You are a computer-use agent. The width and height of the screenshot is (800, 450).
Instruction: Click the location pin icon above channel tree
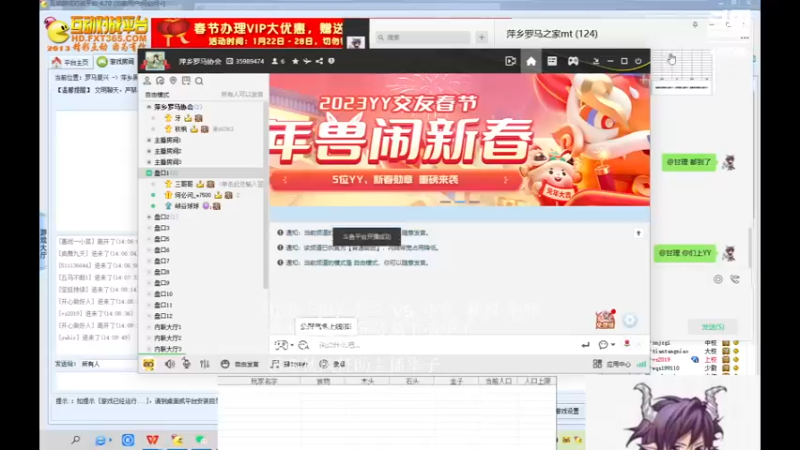173,81
